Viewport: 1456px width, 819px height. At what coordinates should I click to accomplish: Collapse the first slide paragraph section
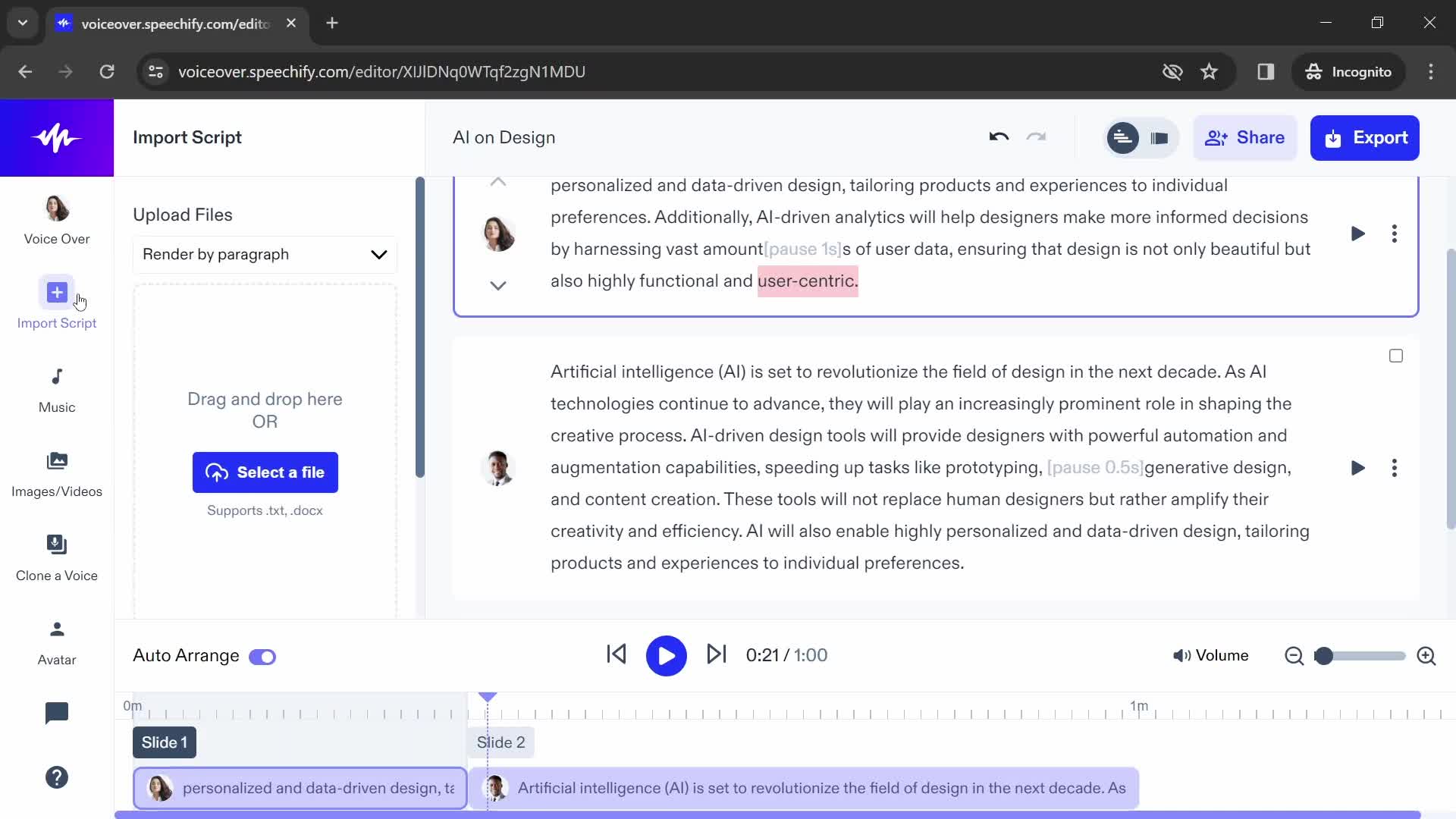pyautogui.click(x=498, y=181)
